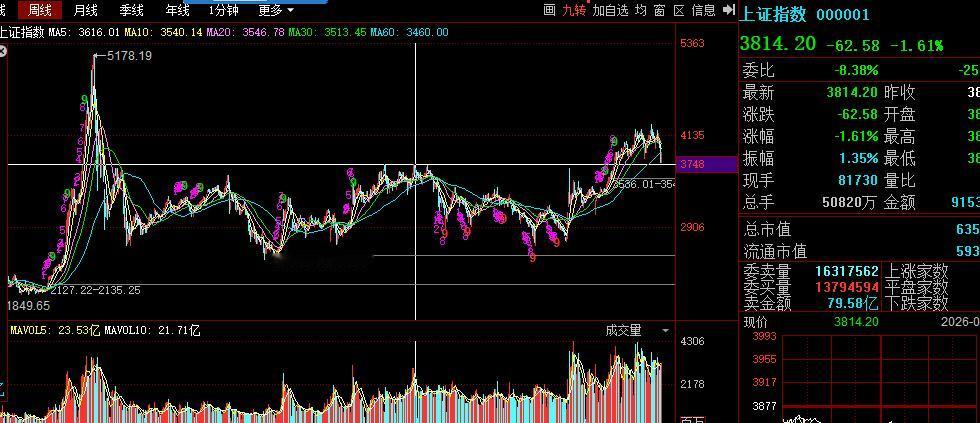Toggle the 均 moving-average lines
This screenshot has height=423, width=980.
641,10
